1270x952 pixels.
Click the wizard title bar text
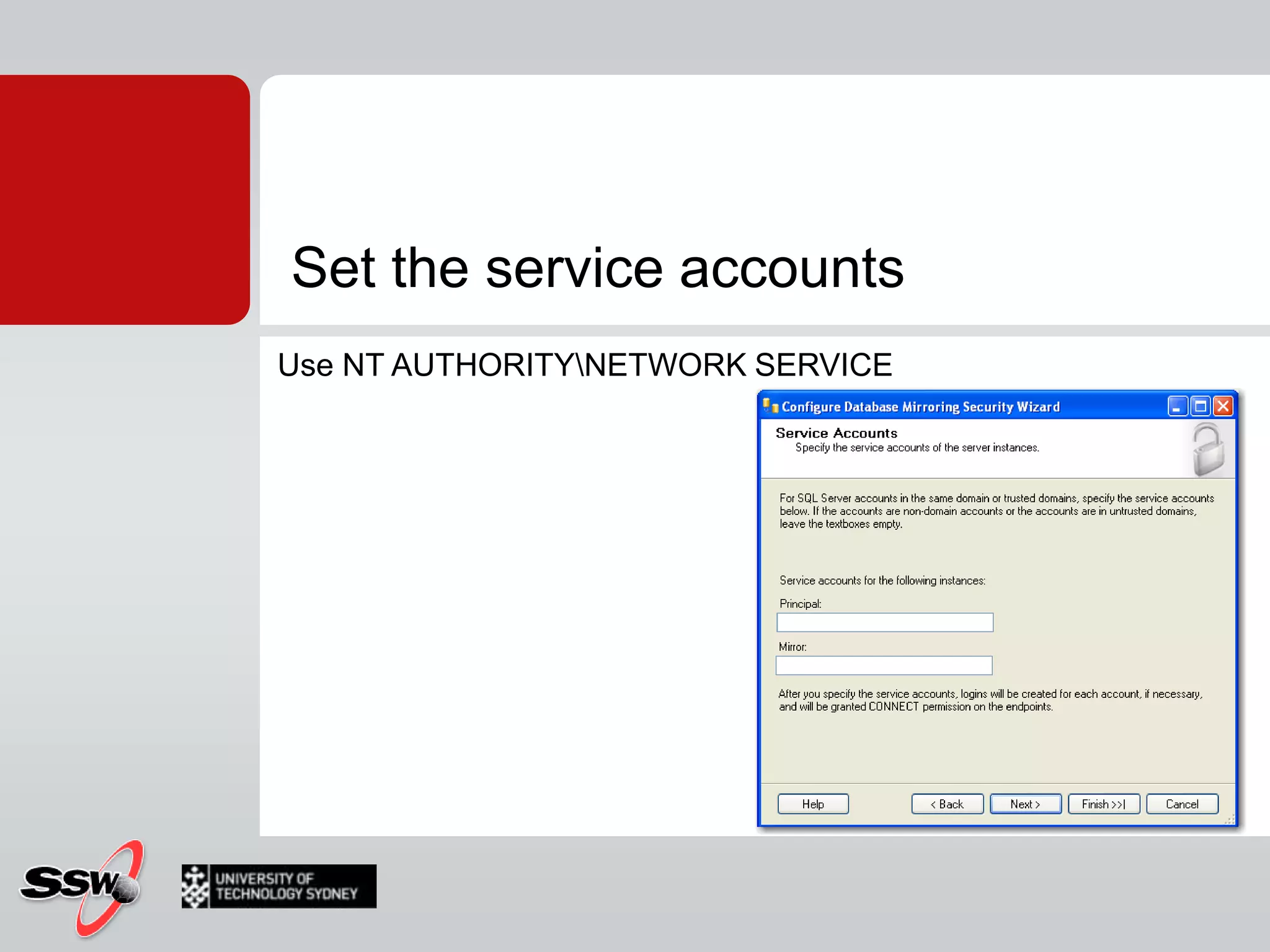(x=920, y=407)
